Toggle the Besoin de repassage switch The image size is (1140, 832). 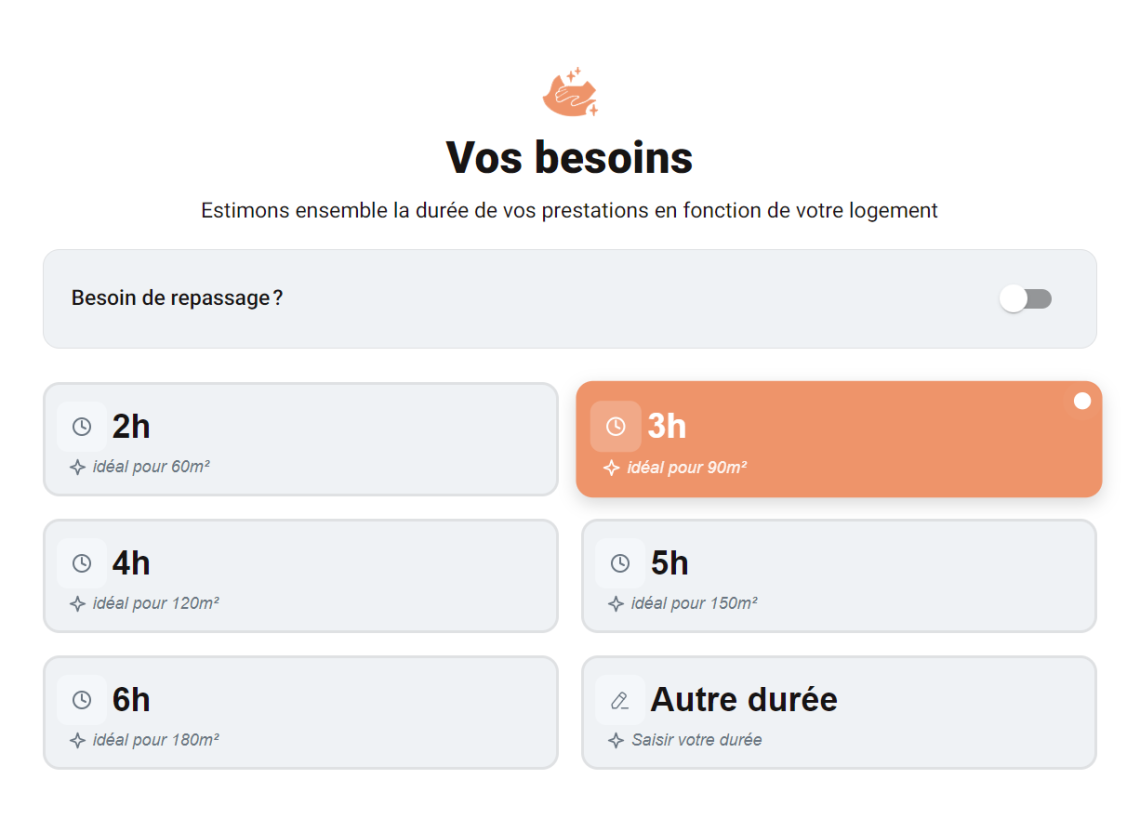(x=1025, y=299)
